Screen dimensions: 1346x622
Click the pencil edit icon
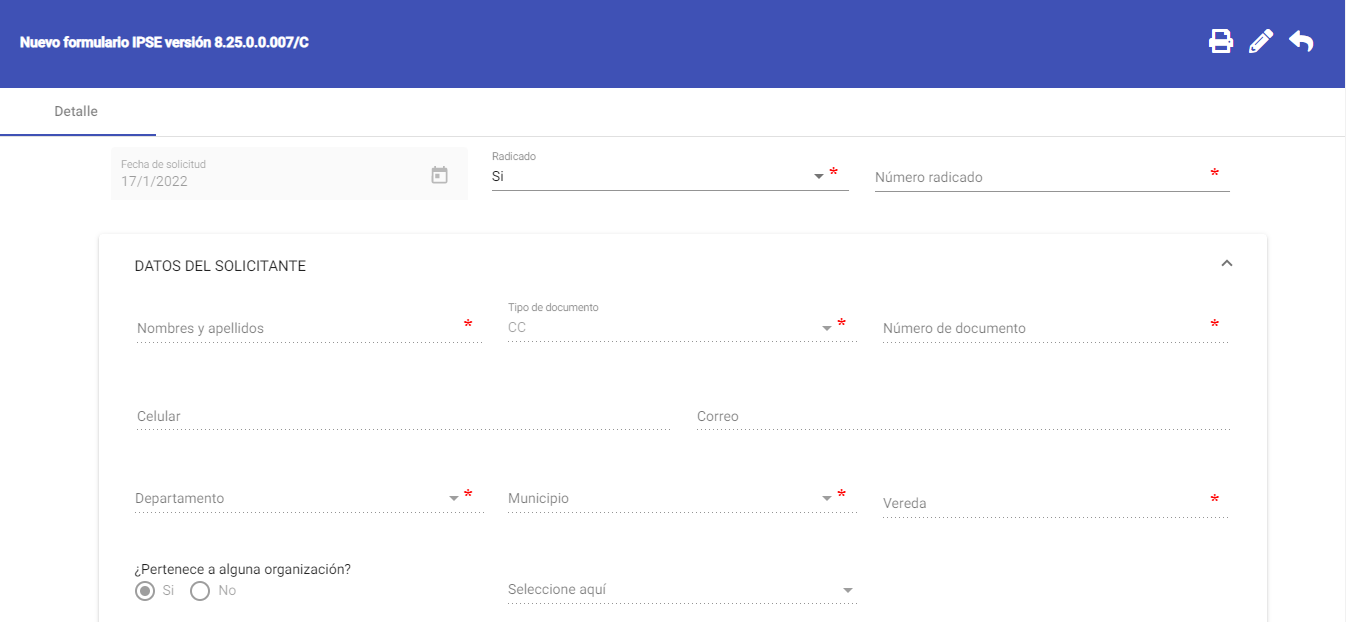pos(1261,42)
